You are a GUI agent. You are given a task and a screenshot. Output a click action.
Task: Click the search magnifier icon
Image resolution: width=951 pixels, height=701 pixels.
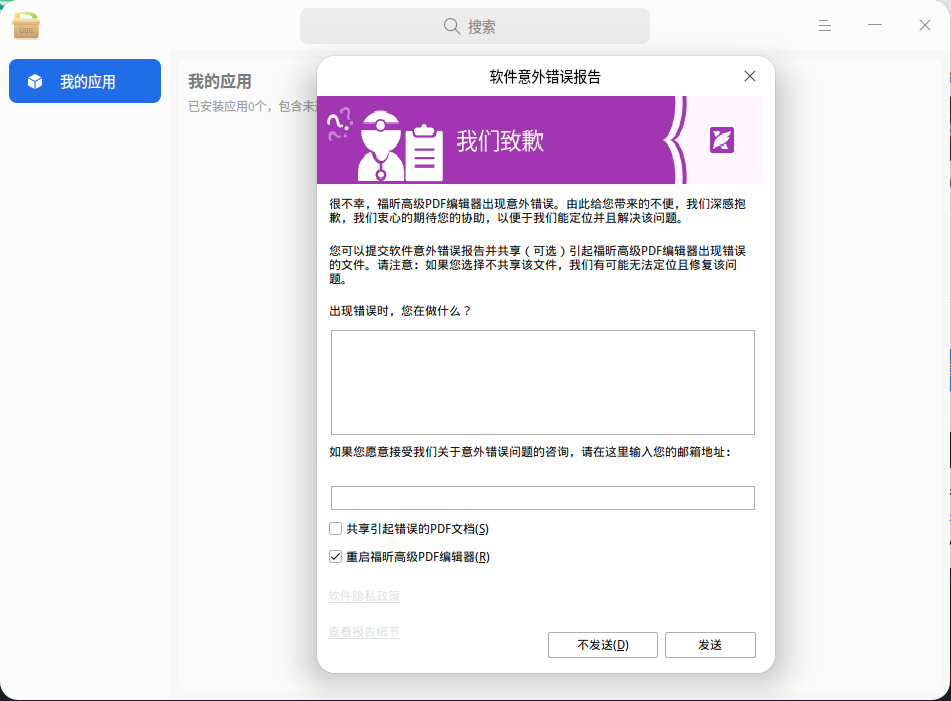coord(452,26)
